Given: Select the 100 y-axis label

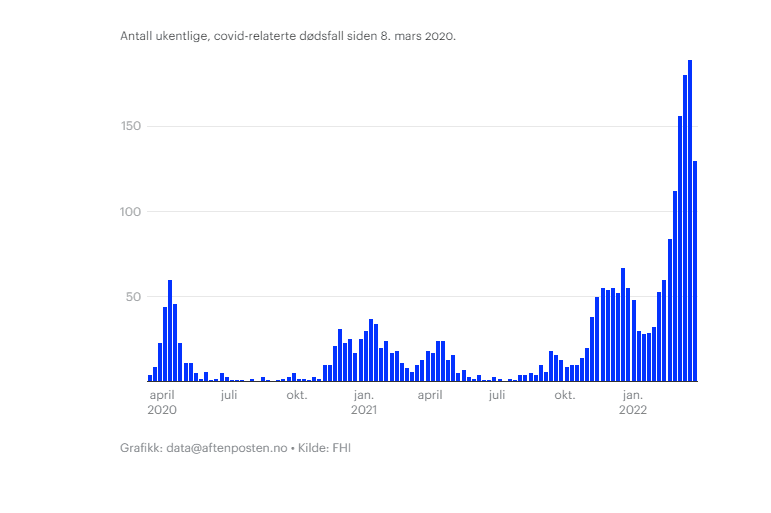Looking at the screenshot, I should click(130, 211).
